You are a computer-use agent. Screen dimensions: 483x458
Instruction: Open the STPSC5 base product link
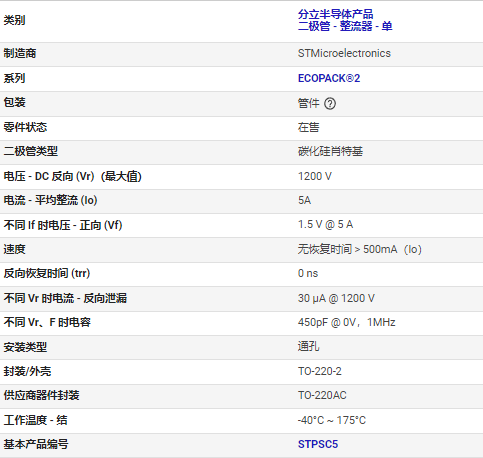[318, 444]
